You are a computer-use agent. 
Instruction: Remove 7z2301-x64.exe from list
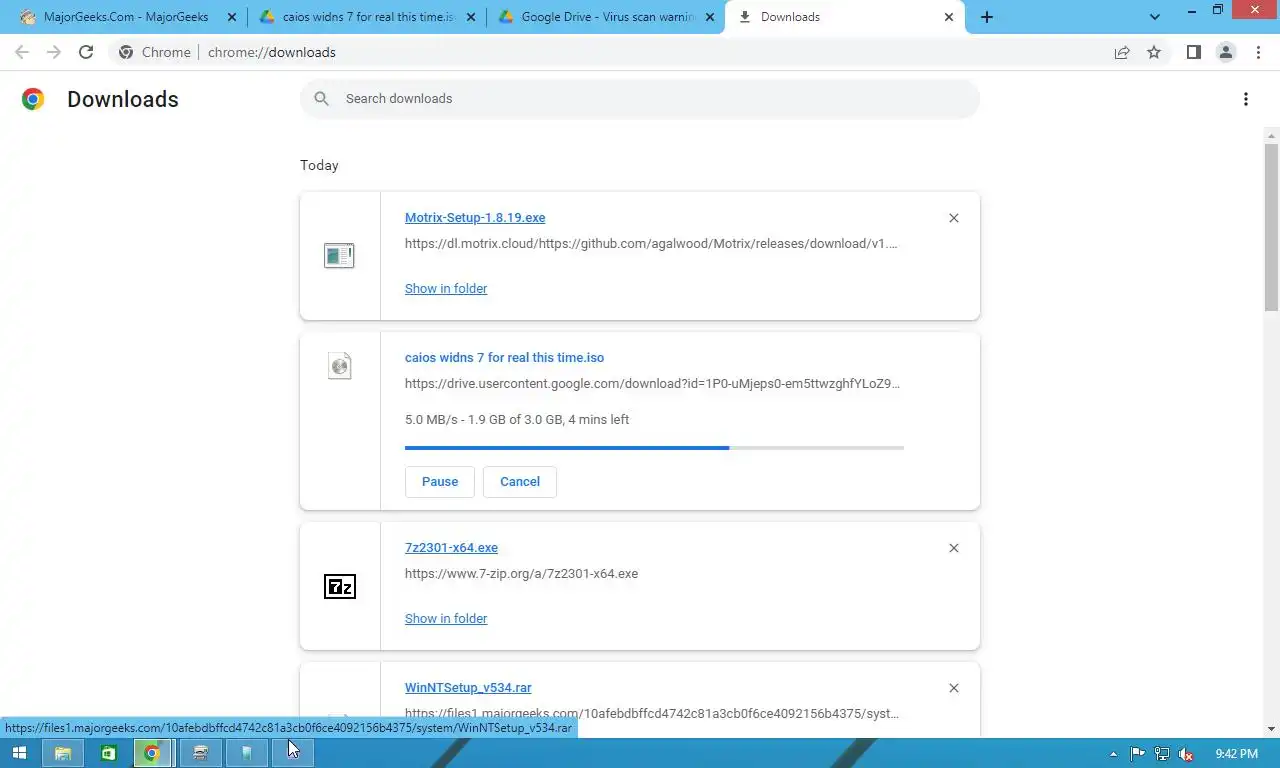coord(954,548)
